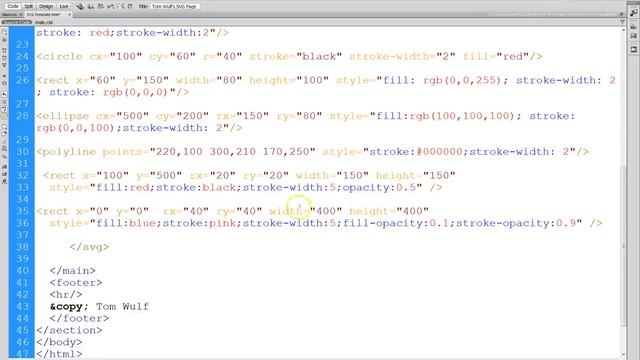Open the bottom icon in right panel dock

click(633, 49)
